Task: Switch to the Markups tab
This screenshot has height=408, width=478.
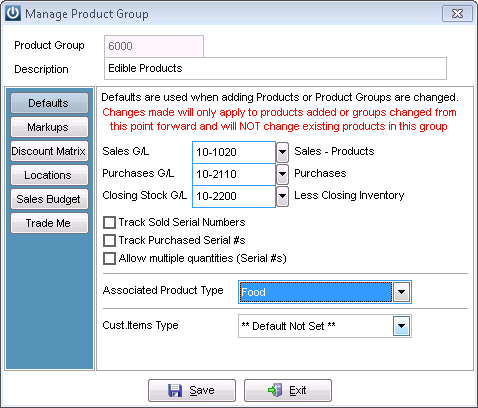Action: coord(49,127)
